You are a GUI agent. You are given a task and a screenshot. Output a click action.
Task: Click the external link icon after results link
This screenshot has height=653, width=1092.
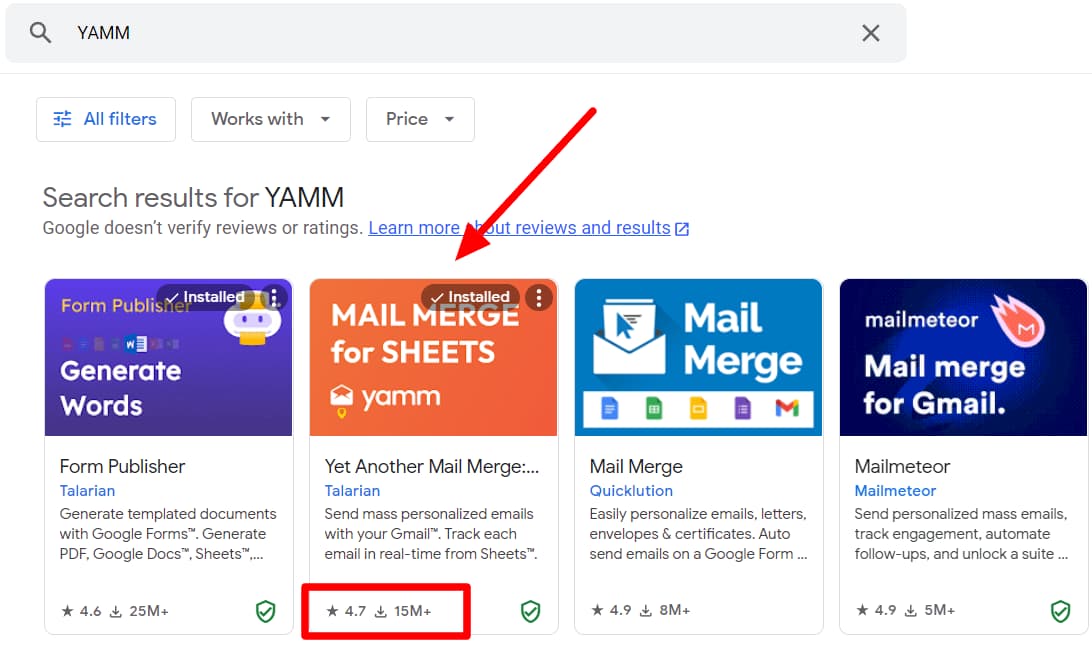click(682, 229)
